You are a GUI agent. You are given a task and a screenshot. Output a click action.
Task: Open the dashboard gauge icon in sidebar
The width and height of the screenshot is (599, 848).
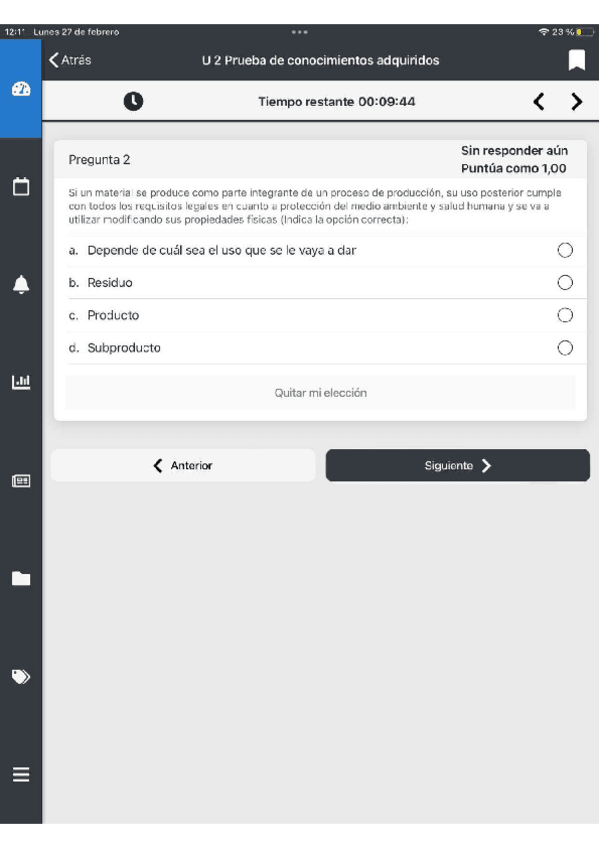pos(21,89)
